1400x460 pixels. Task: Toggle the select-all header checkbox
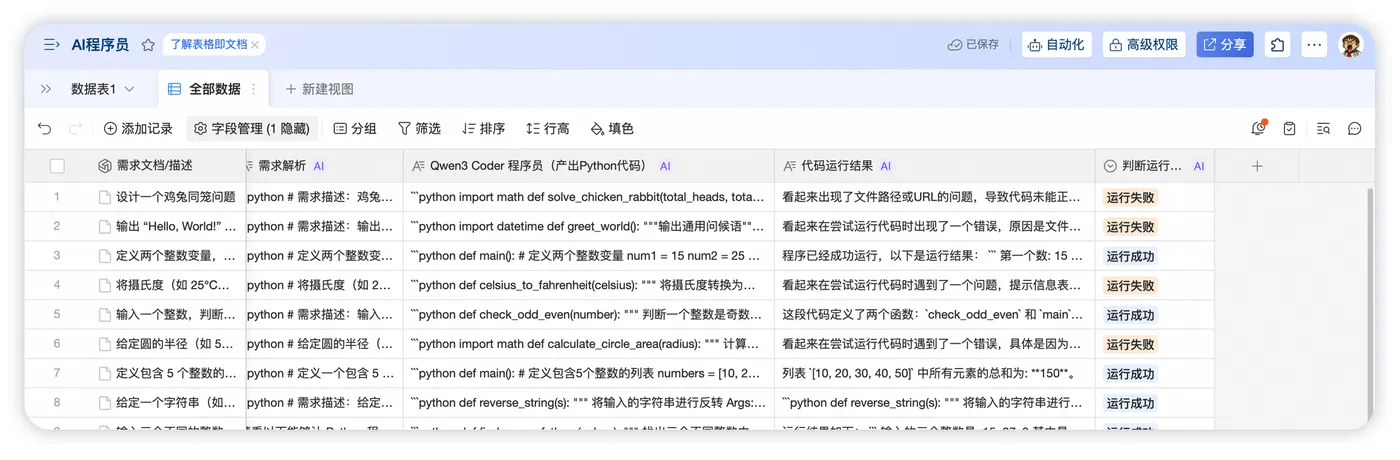point(57,166)
